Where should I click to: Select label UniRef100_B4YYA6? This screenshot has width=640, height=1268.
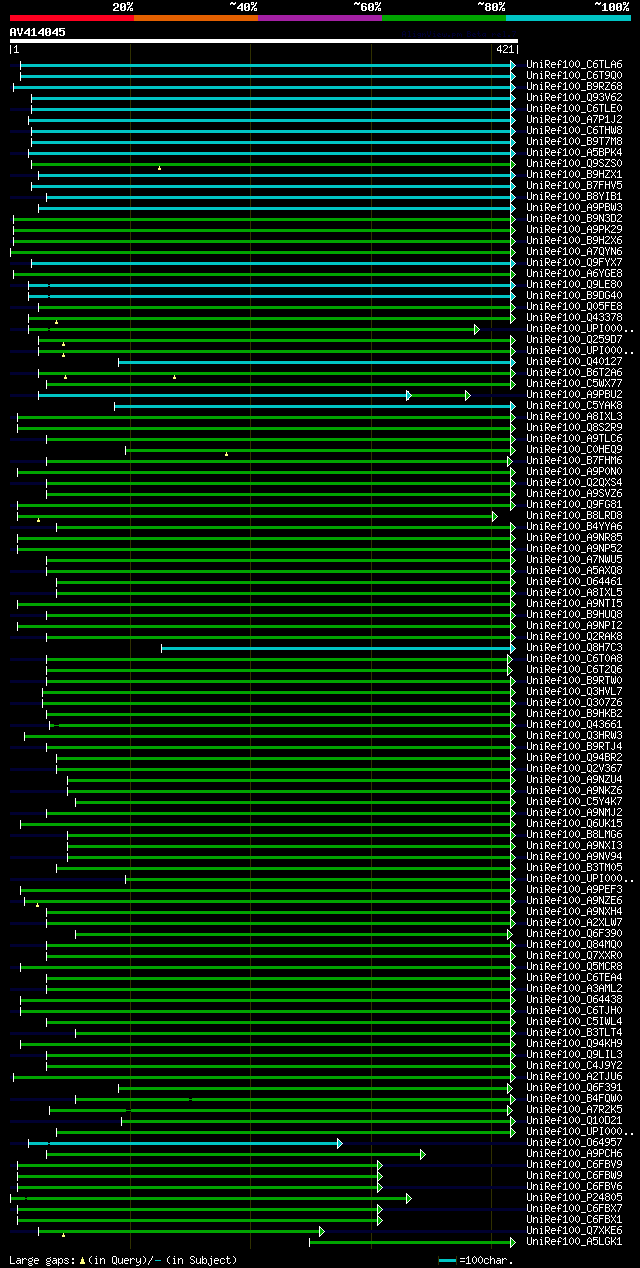(x=574, y=527)
